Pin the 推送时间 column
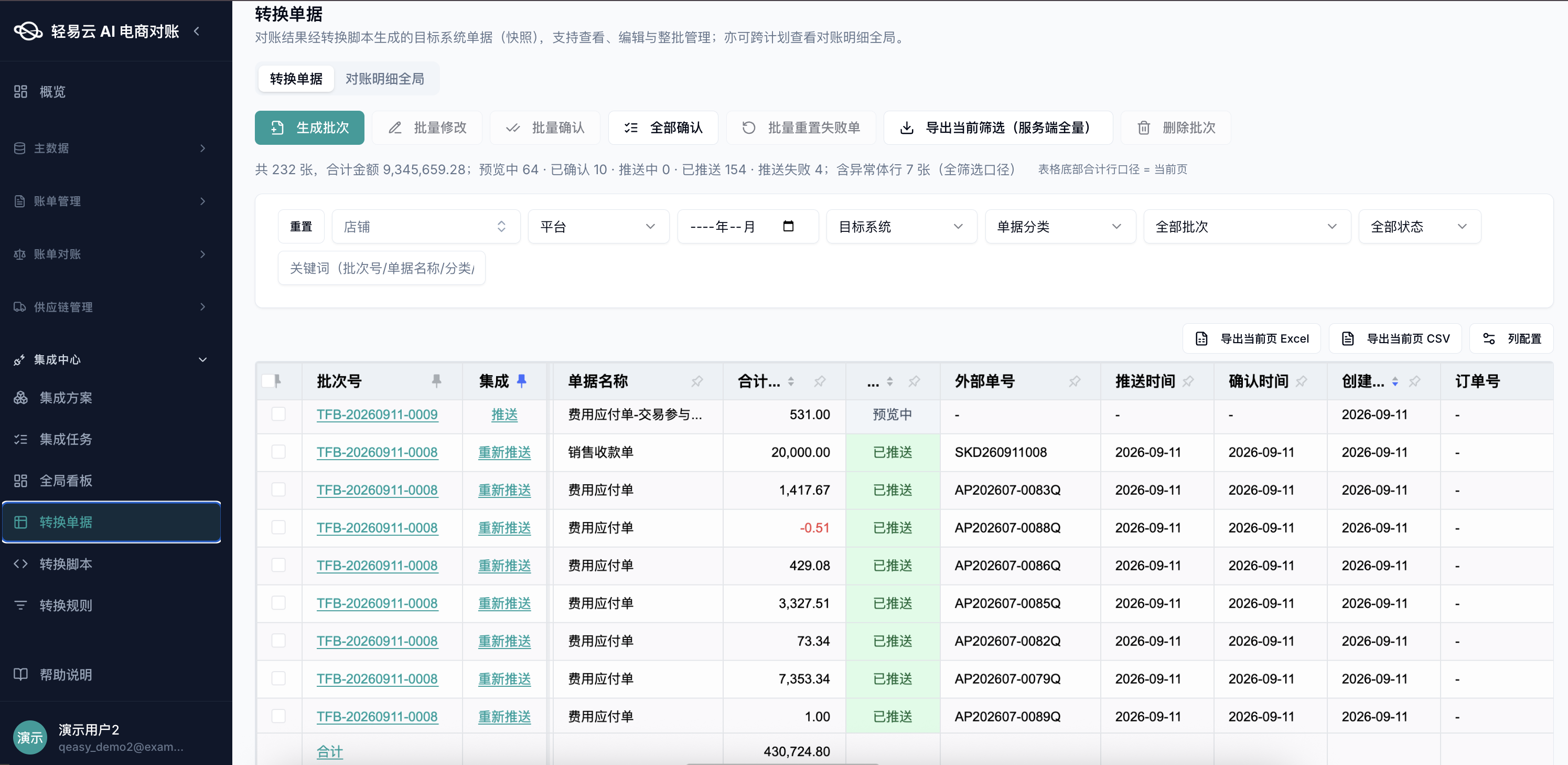The image size is (1568, 765). pyautogui.click(x=1188, y=381)
